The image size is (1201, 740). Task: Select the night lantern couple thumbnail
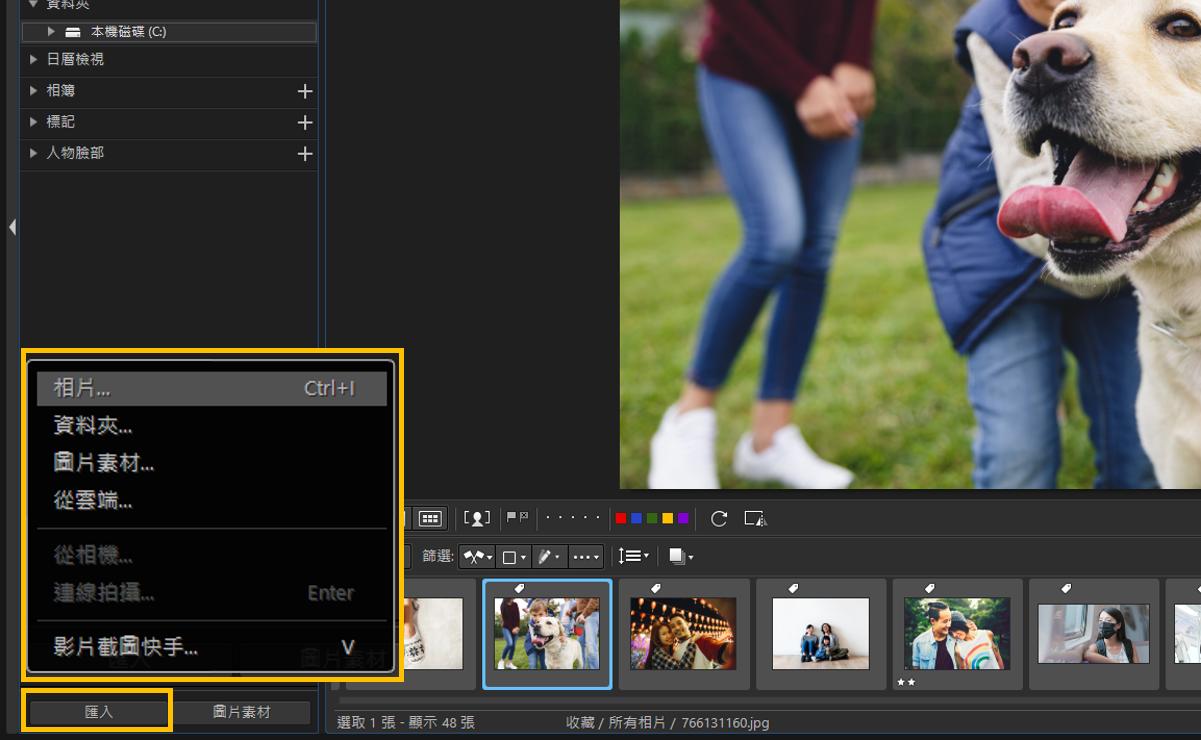(x=683, y=633)
